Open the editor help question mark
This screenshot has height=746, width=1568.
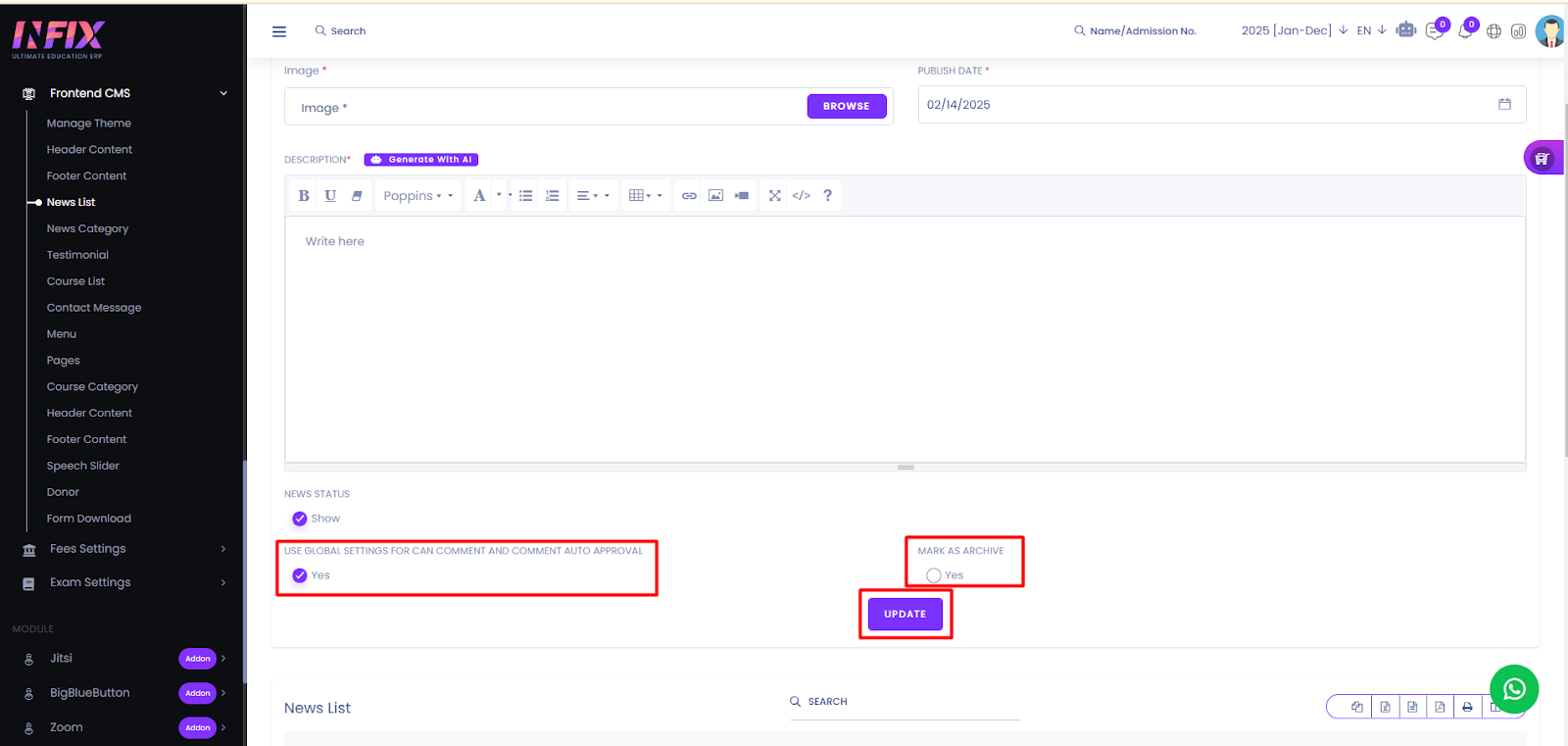click(828, 196)
